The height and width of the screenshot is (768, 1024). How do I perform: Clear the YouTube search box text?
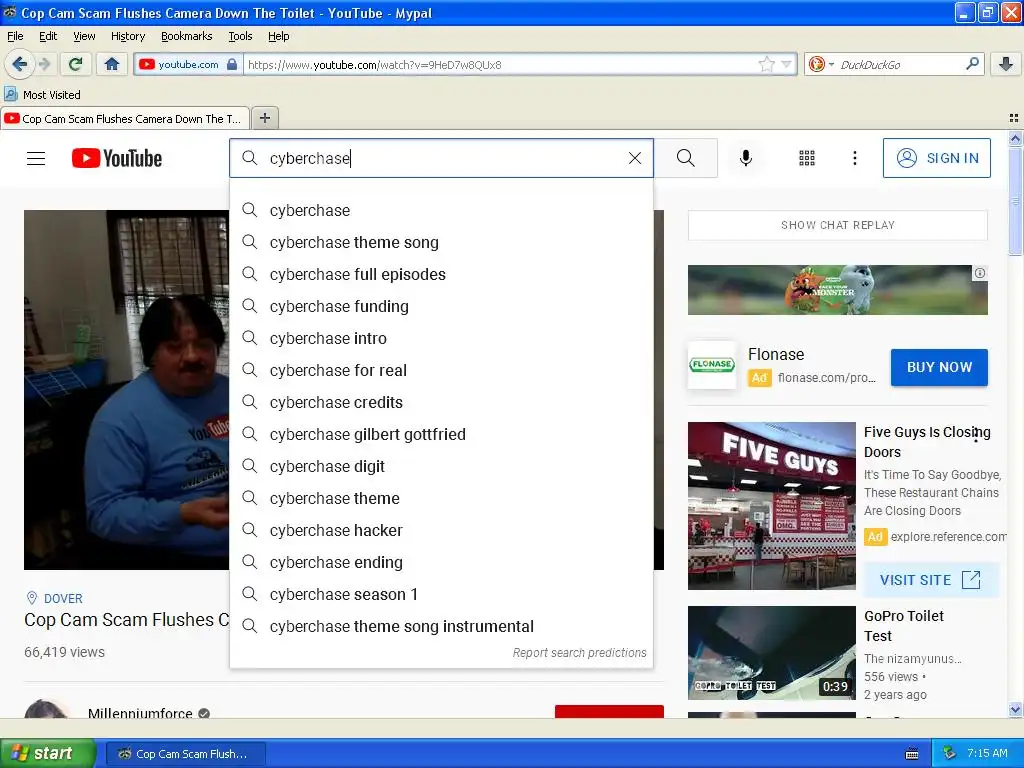point(635,158)
